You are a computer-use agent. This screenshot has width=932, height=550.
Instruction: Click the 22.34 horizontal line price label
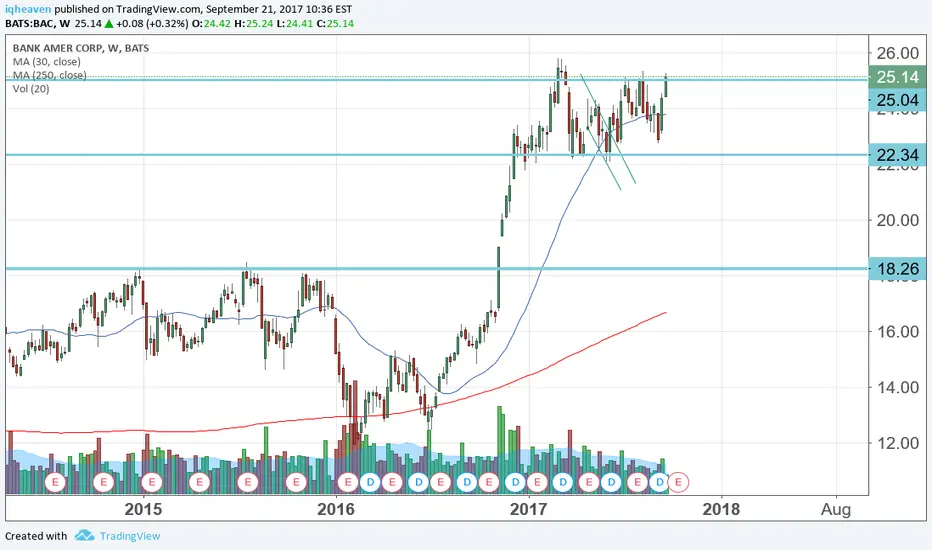pyautogui.click(x=898, y=155)
